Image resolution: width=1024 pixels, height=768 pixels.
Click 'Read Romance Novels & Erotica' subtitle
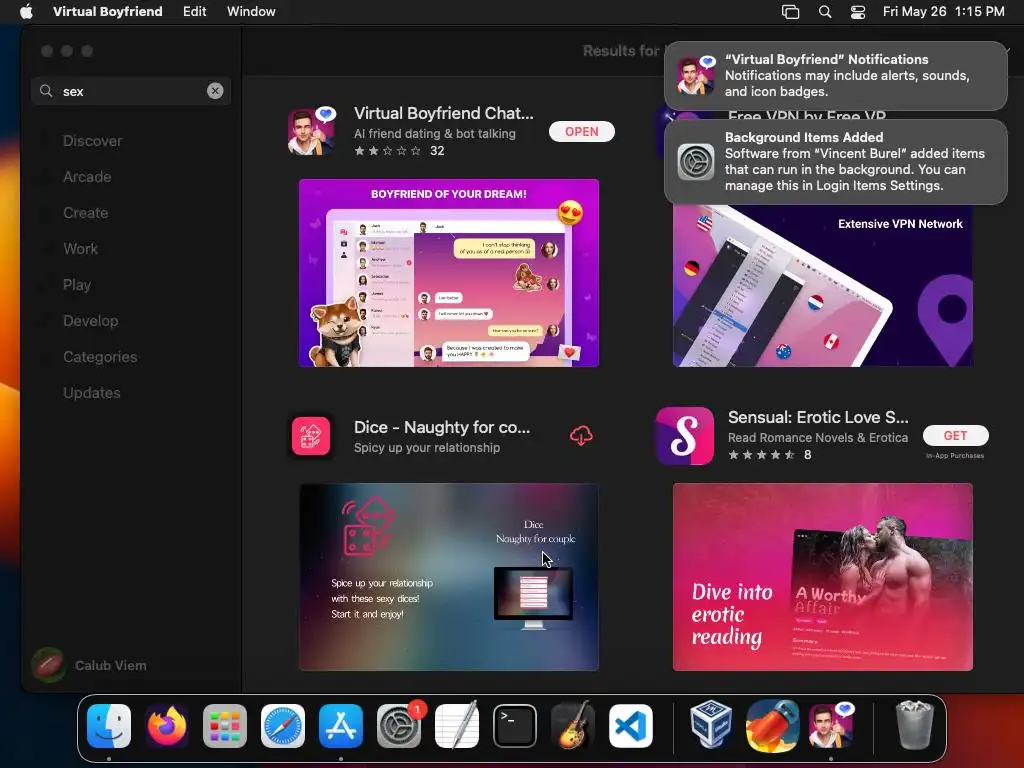tap(818, 438)
